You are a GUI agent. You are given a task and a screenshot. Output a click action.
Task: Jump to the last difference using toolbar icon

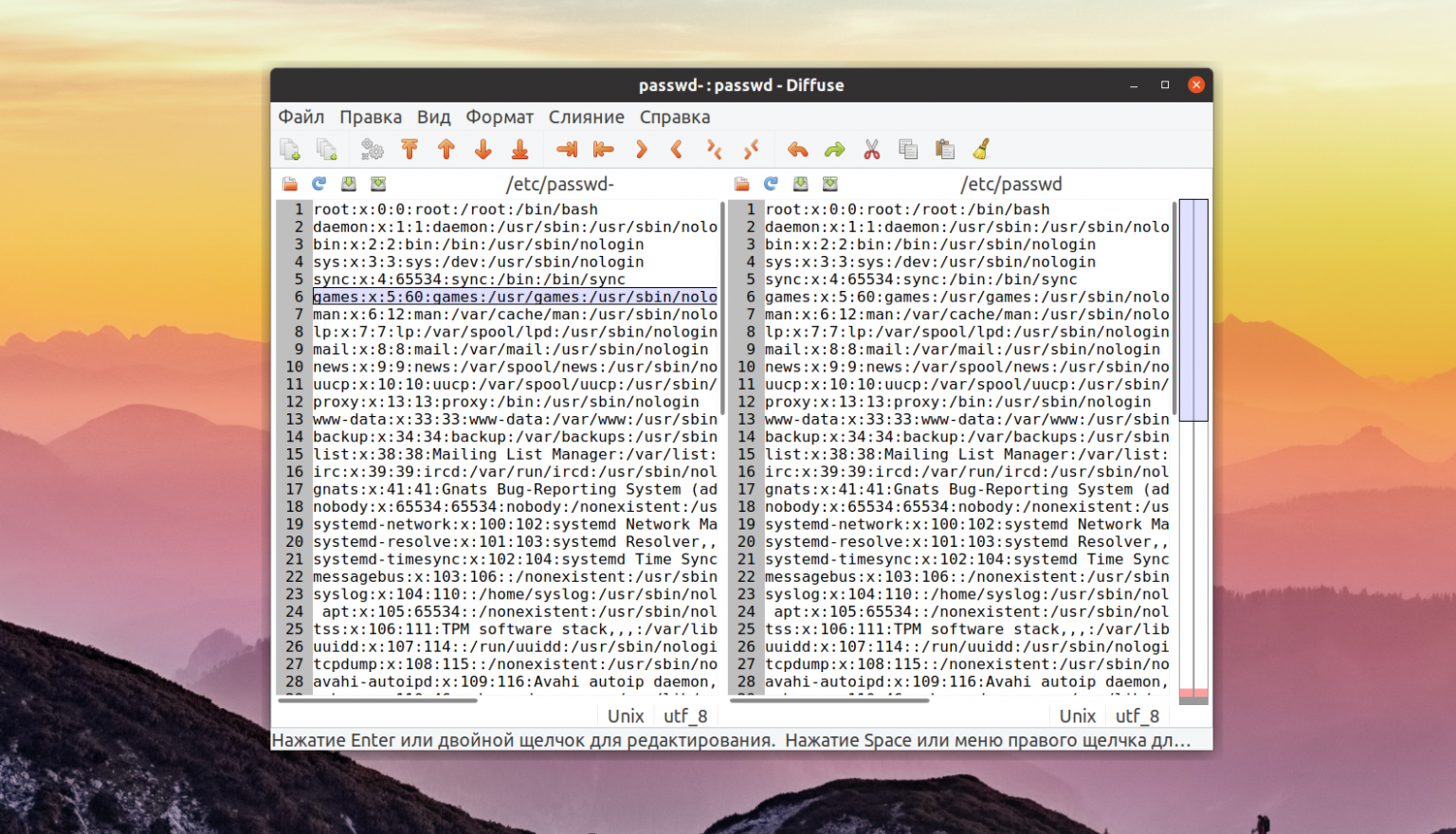pos(519,149)
